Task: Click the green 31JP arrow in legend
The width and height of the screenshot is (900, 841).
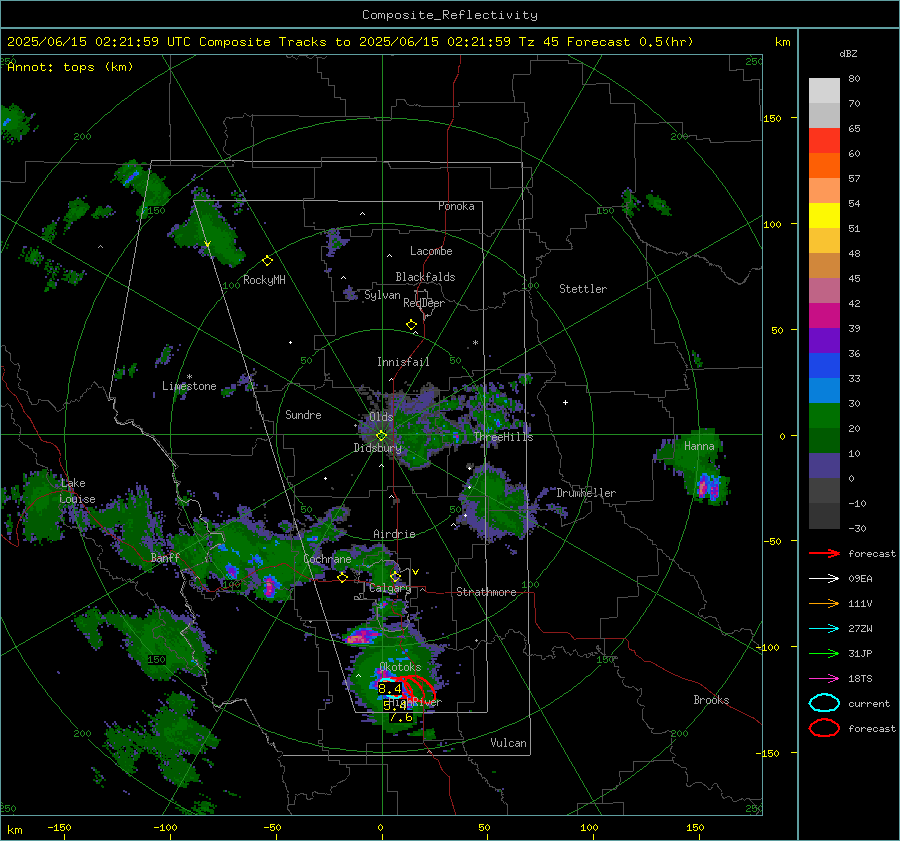Action: 824,653
